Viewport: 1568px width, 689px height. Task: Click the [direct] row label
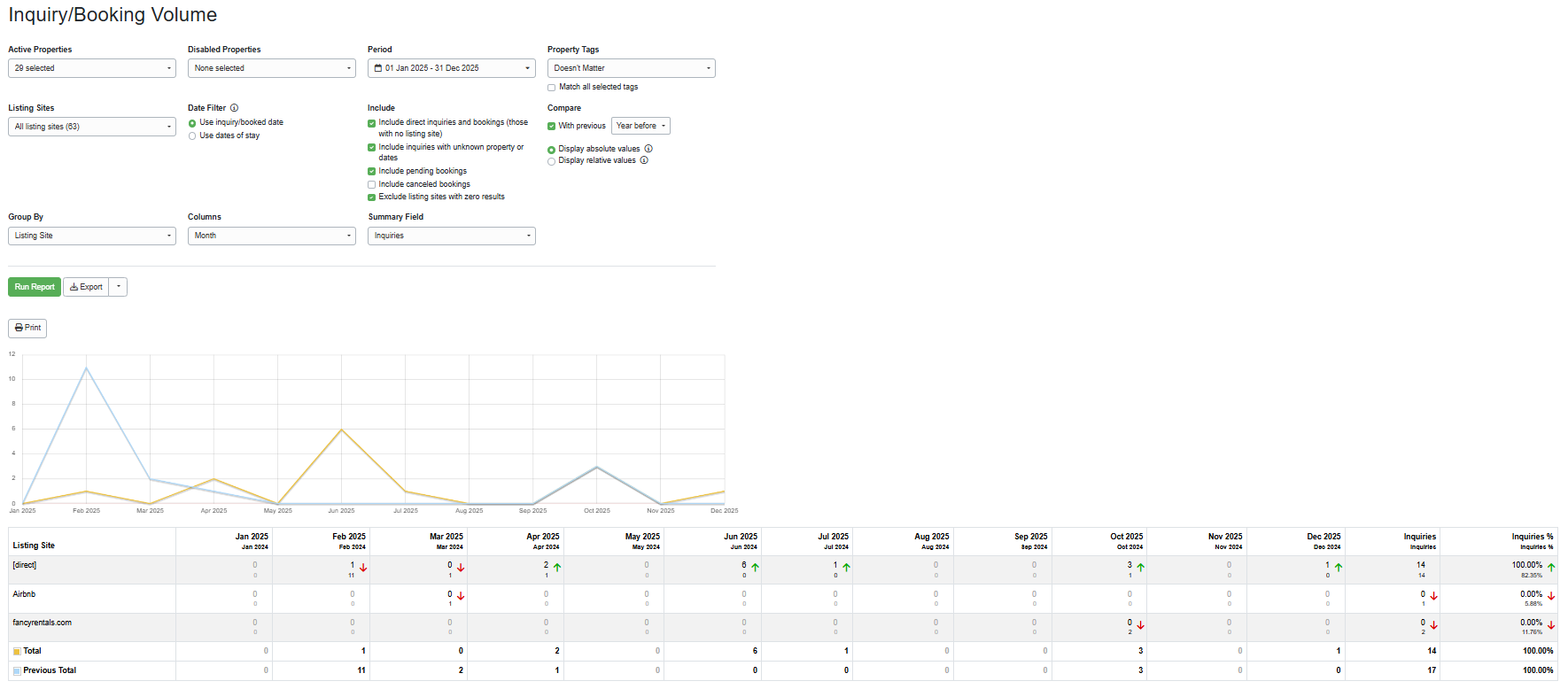pos(25,565)
